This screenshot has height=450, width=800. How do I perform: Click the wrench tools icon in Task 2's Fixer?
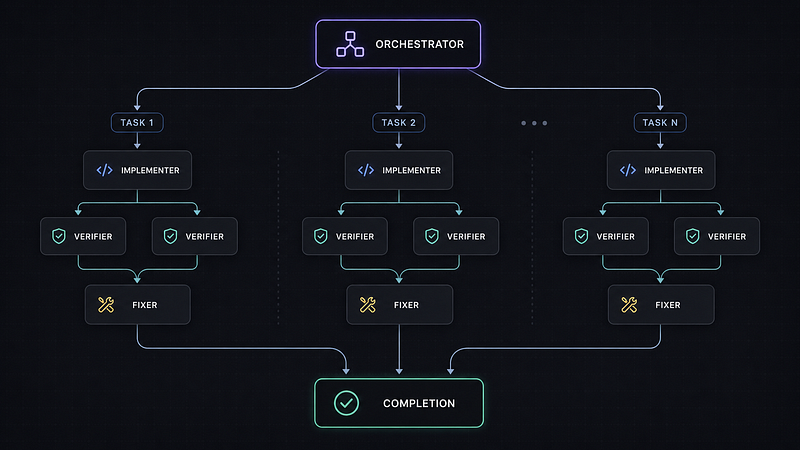367,305
